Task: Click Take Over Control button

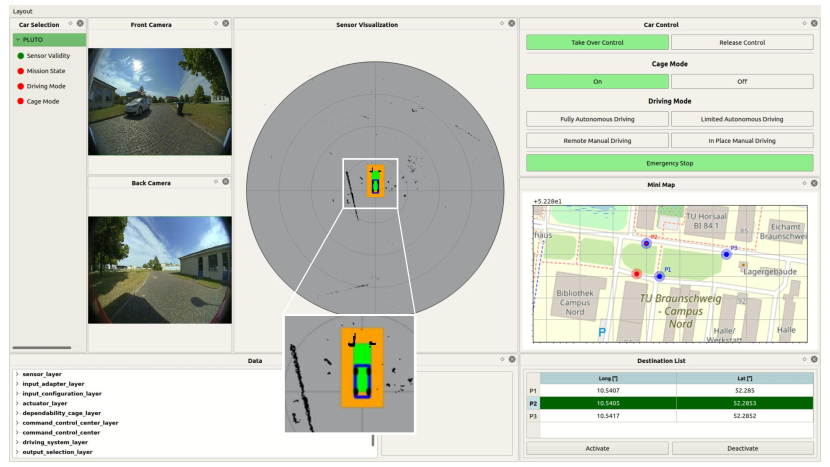Action: point(597,42)
